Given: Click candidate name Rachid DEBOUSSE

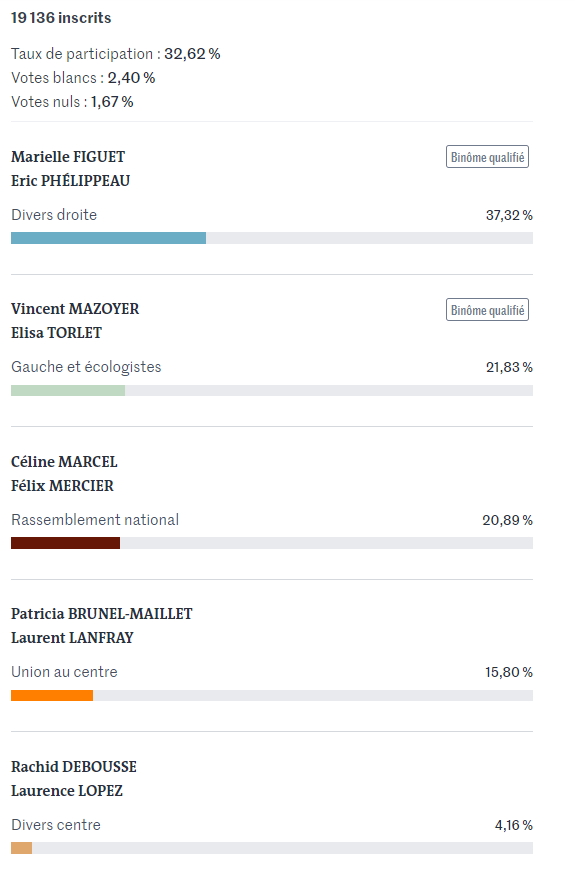Looking at the screenshot, I should (74, 766).
